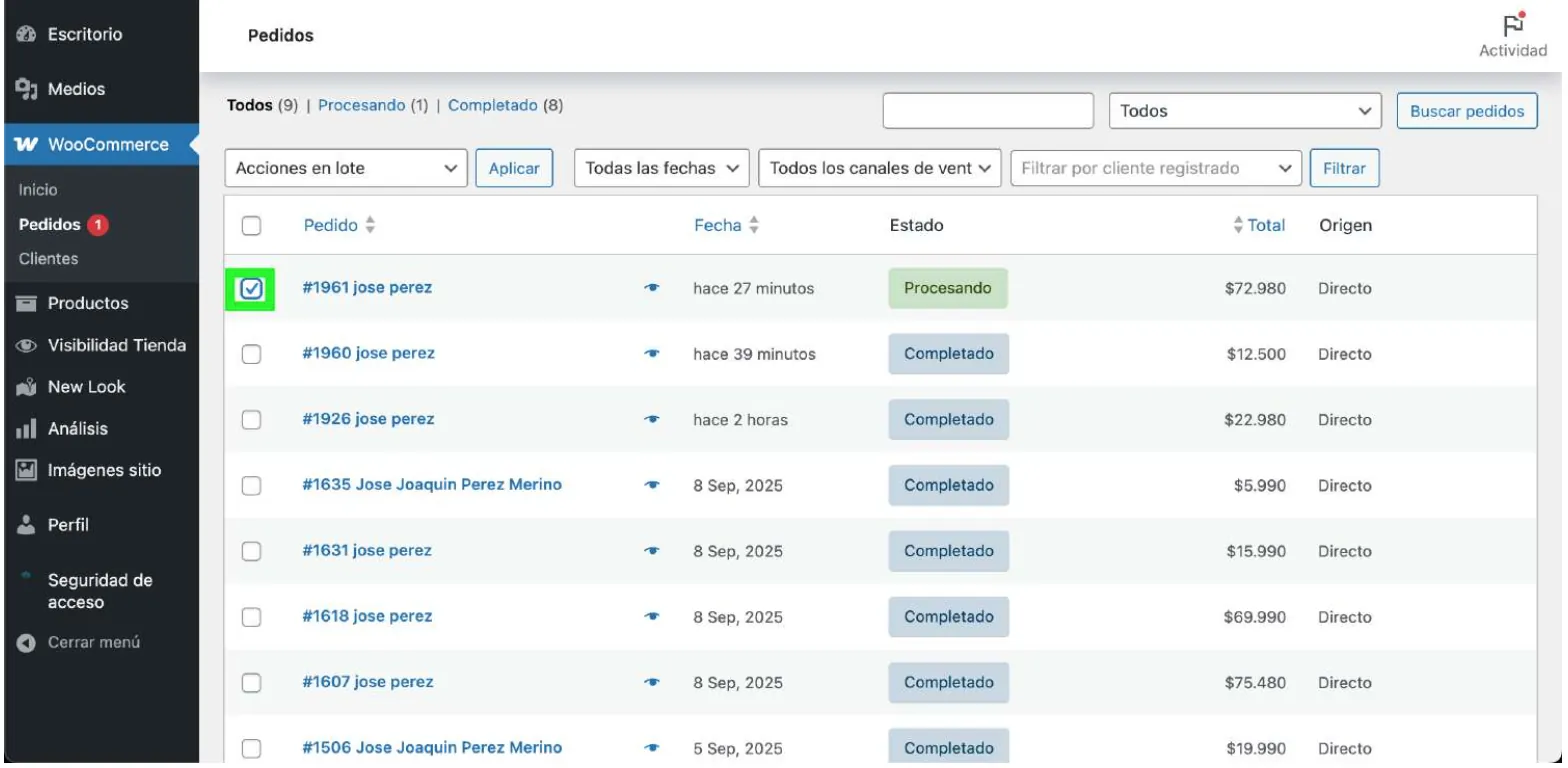Open order #1506 Jose Joaquin Perez Merino
This screenshot has width=1568, height=768.
(x=432, y=747)
